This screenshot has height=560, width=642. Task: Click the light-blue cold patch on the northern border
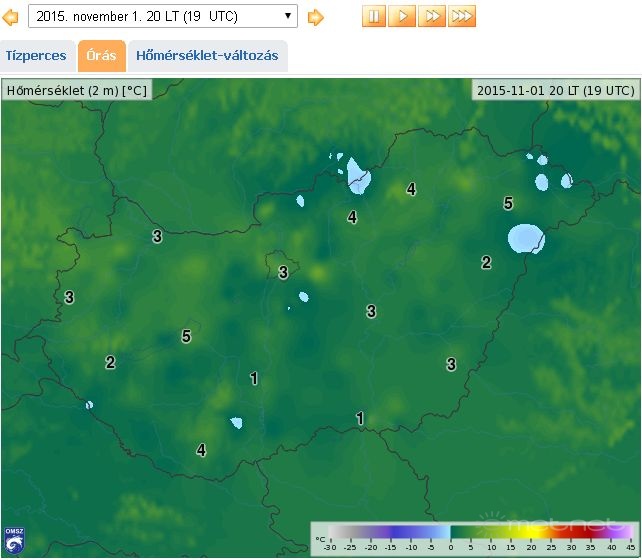click(x=358, y=179)
